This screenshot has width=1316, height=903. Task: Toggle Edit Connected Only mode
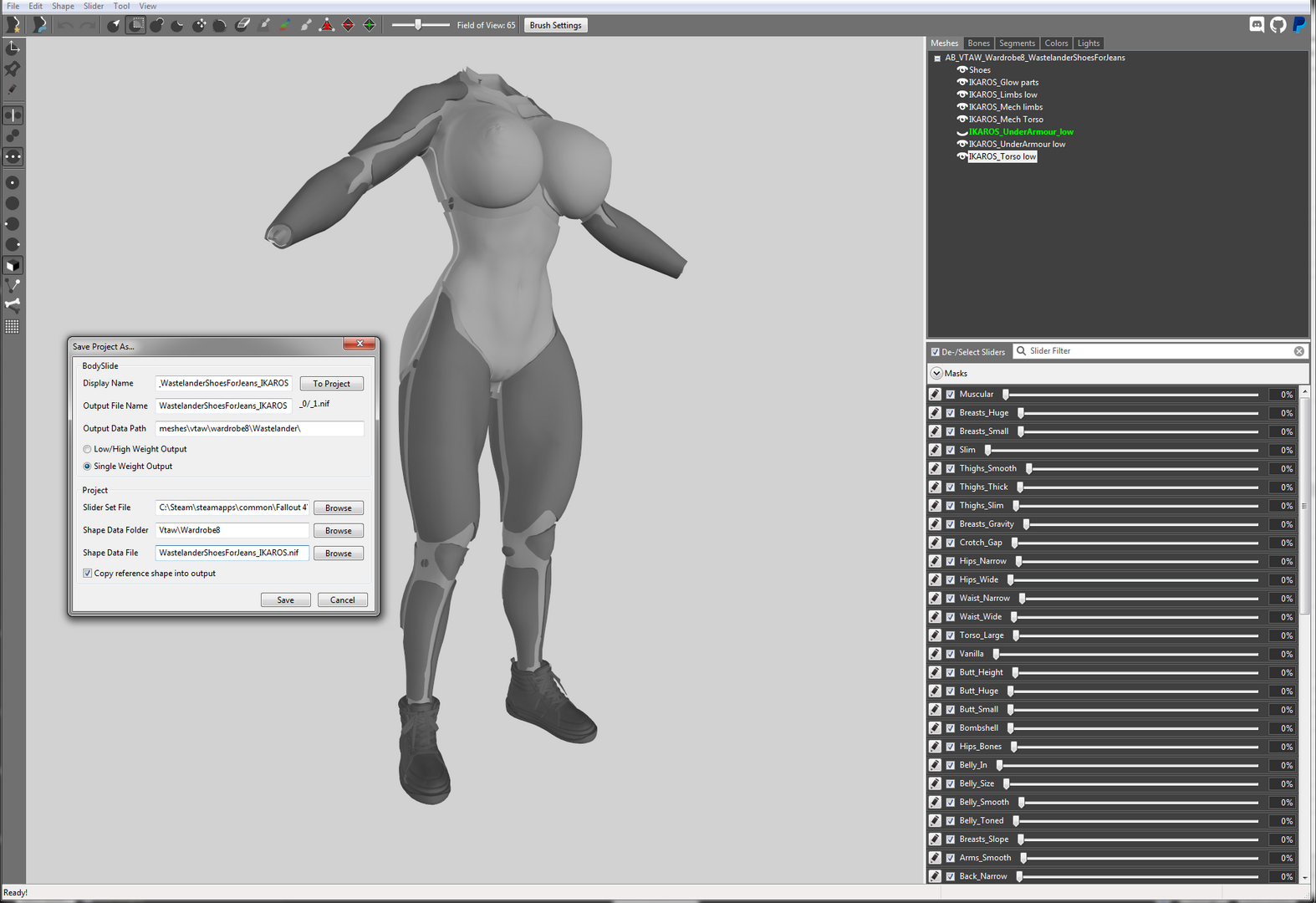(x=13, y=135)
